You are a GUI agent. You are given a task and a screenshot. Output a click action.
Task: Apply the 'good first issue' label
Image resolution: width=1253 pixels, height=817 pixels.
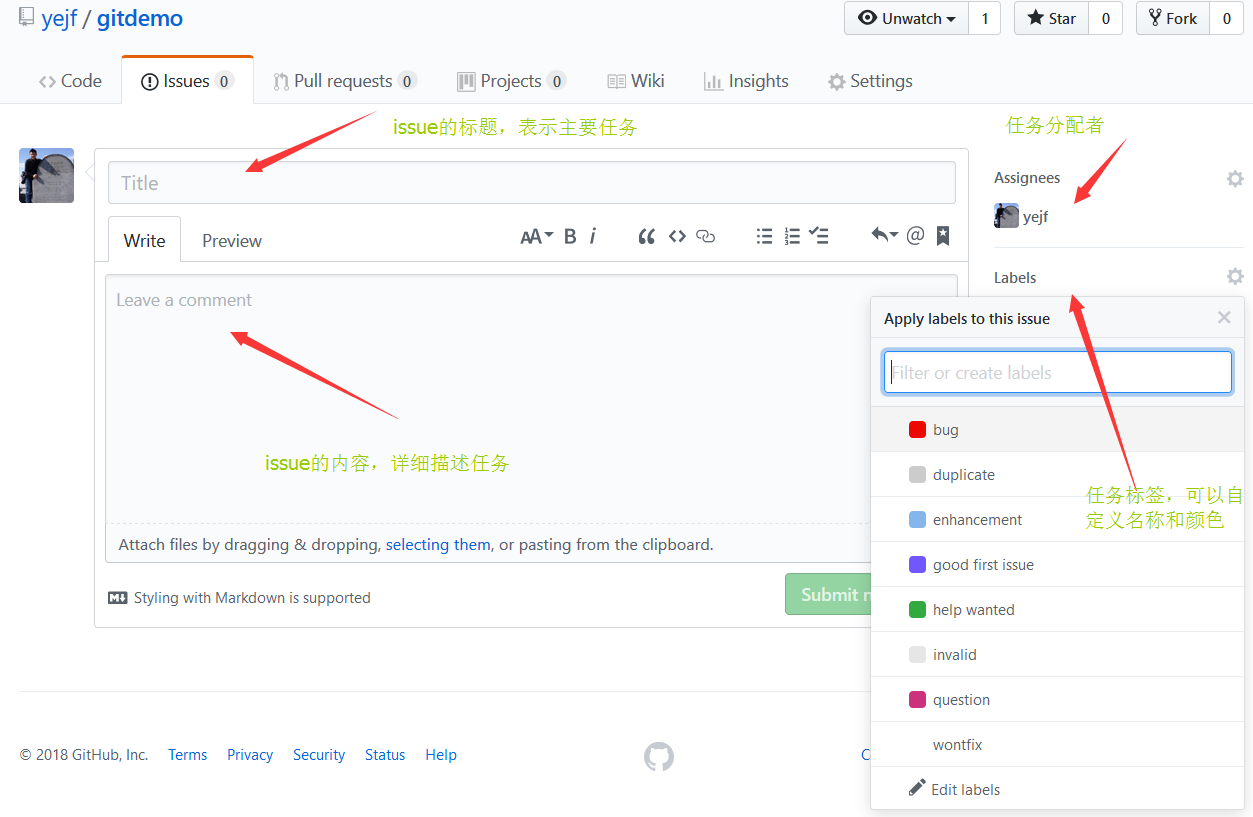coord(1058,565)
